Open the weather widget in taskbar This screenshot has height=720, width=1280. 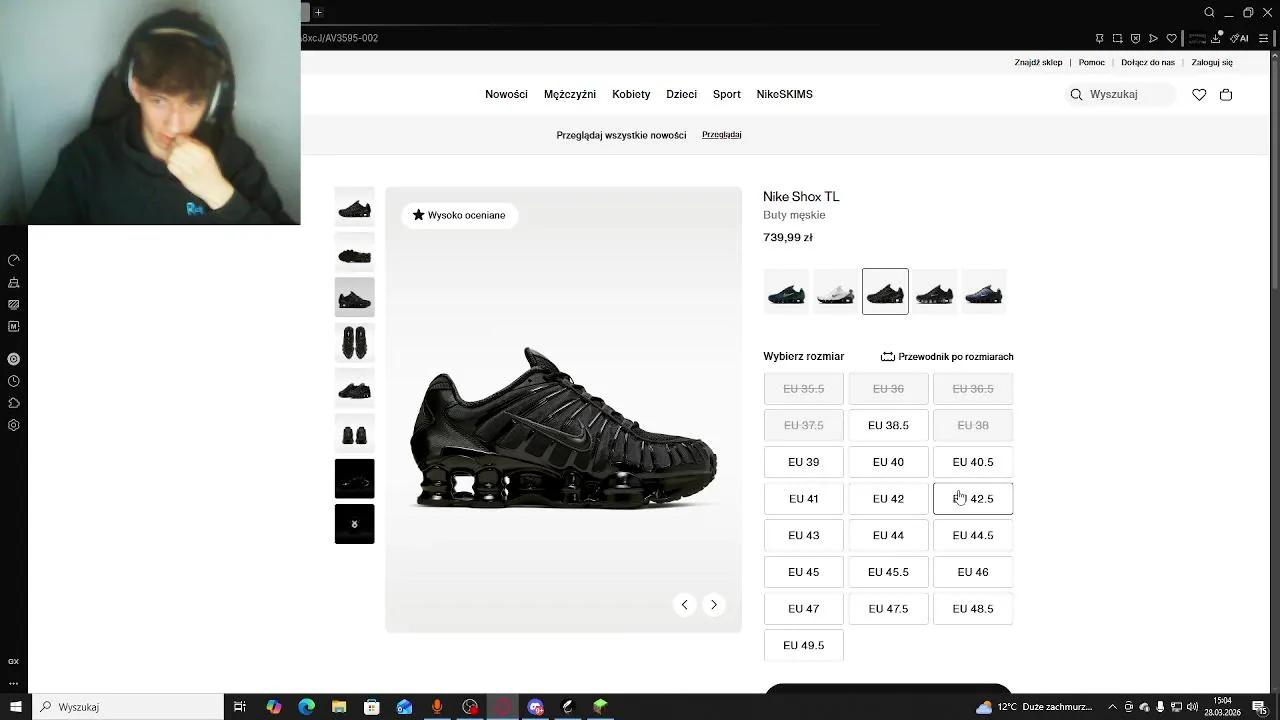(x=1035, y=707)
